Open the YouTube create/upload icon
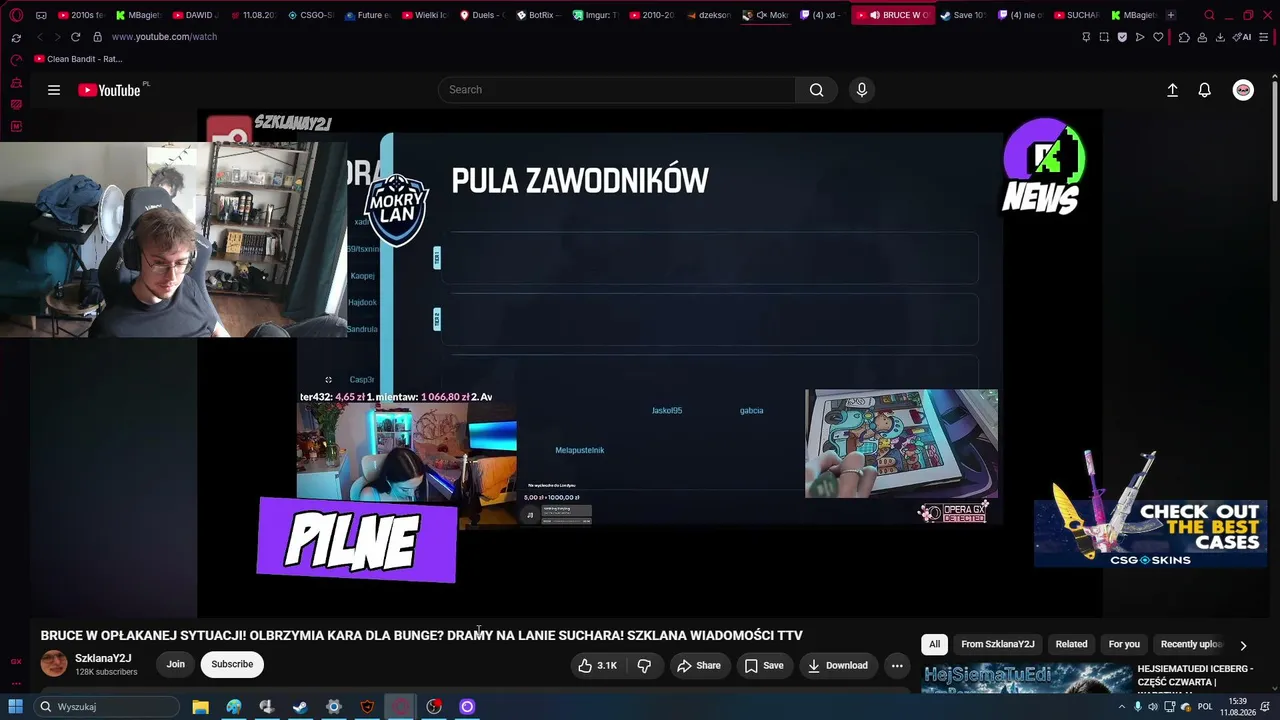Image resolution: width=1280 pixels, height=720 pixels. [x=1173, y=90]
